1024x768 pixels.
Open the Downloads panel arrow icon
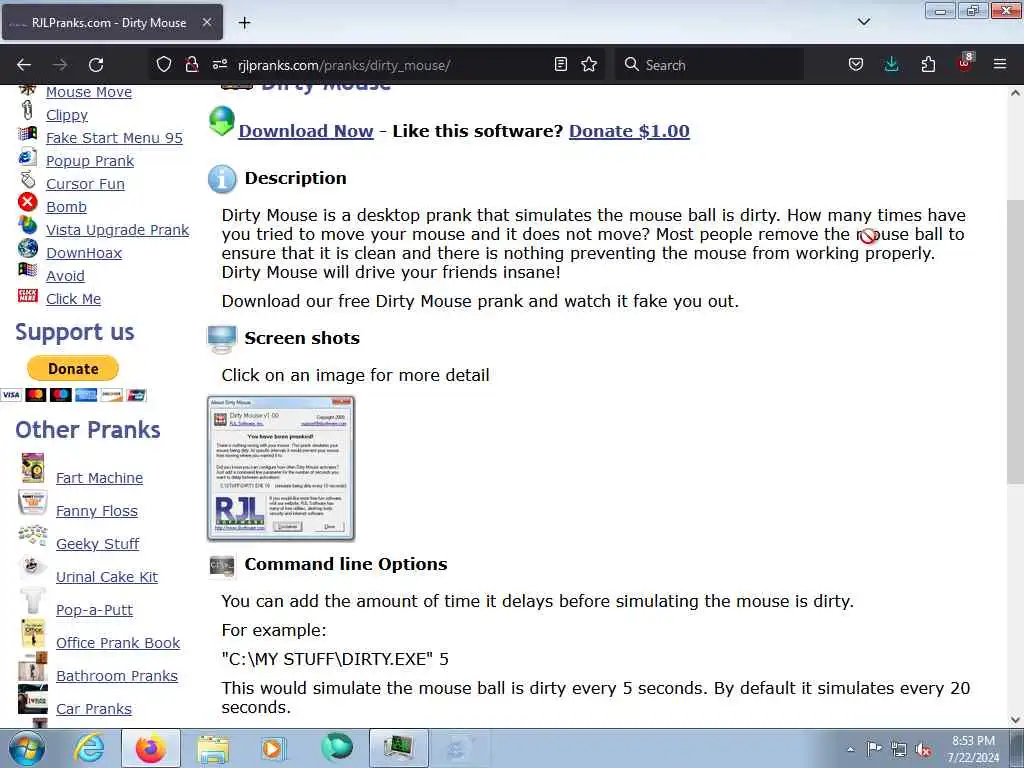pos(891,65)
